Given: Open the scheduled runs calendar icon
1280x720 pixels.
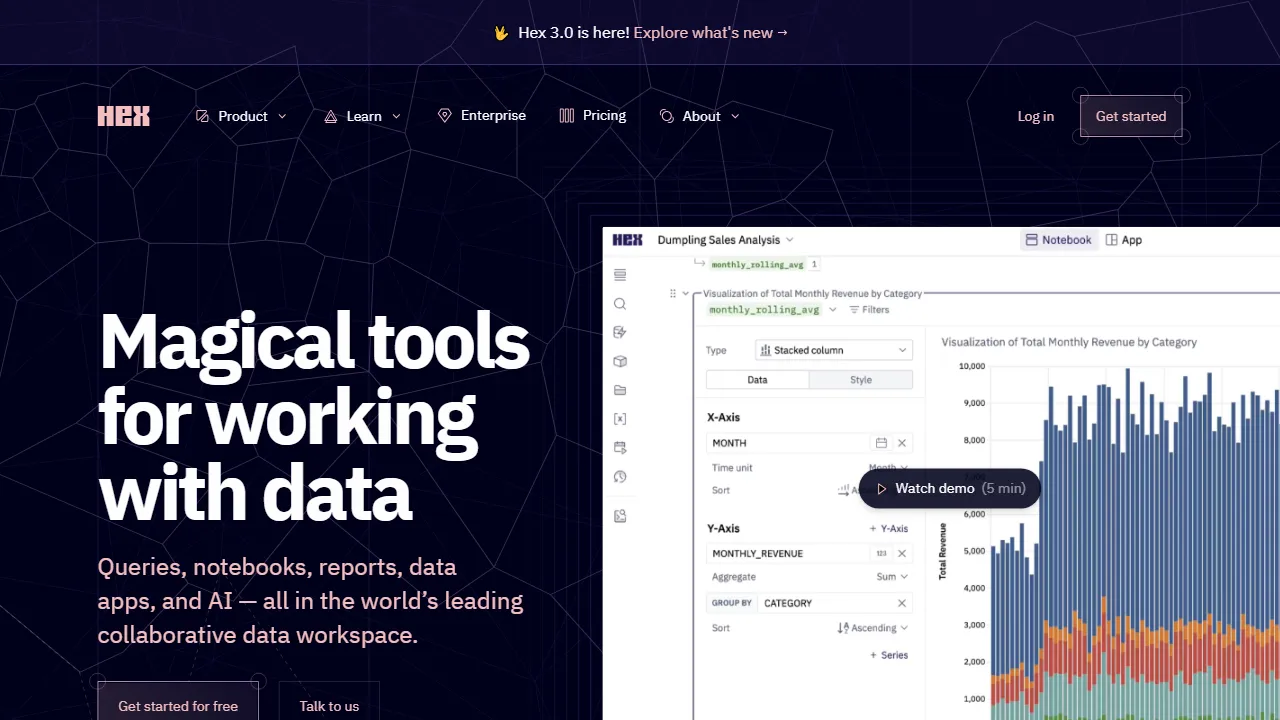Looking at the screenshot, I should tap(620, 448).
